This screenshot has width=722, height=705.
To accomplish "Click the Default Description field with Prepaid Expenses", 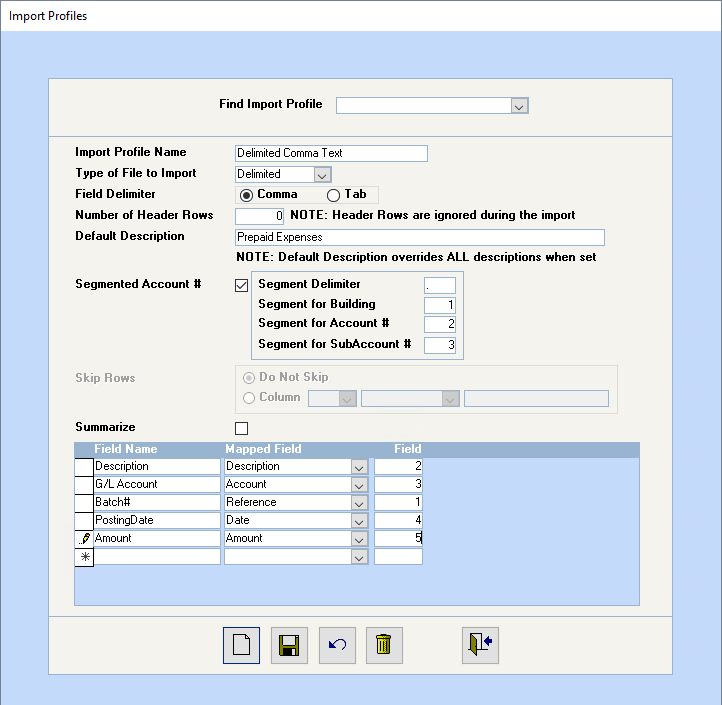I will coord(419,238).
